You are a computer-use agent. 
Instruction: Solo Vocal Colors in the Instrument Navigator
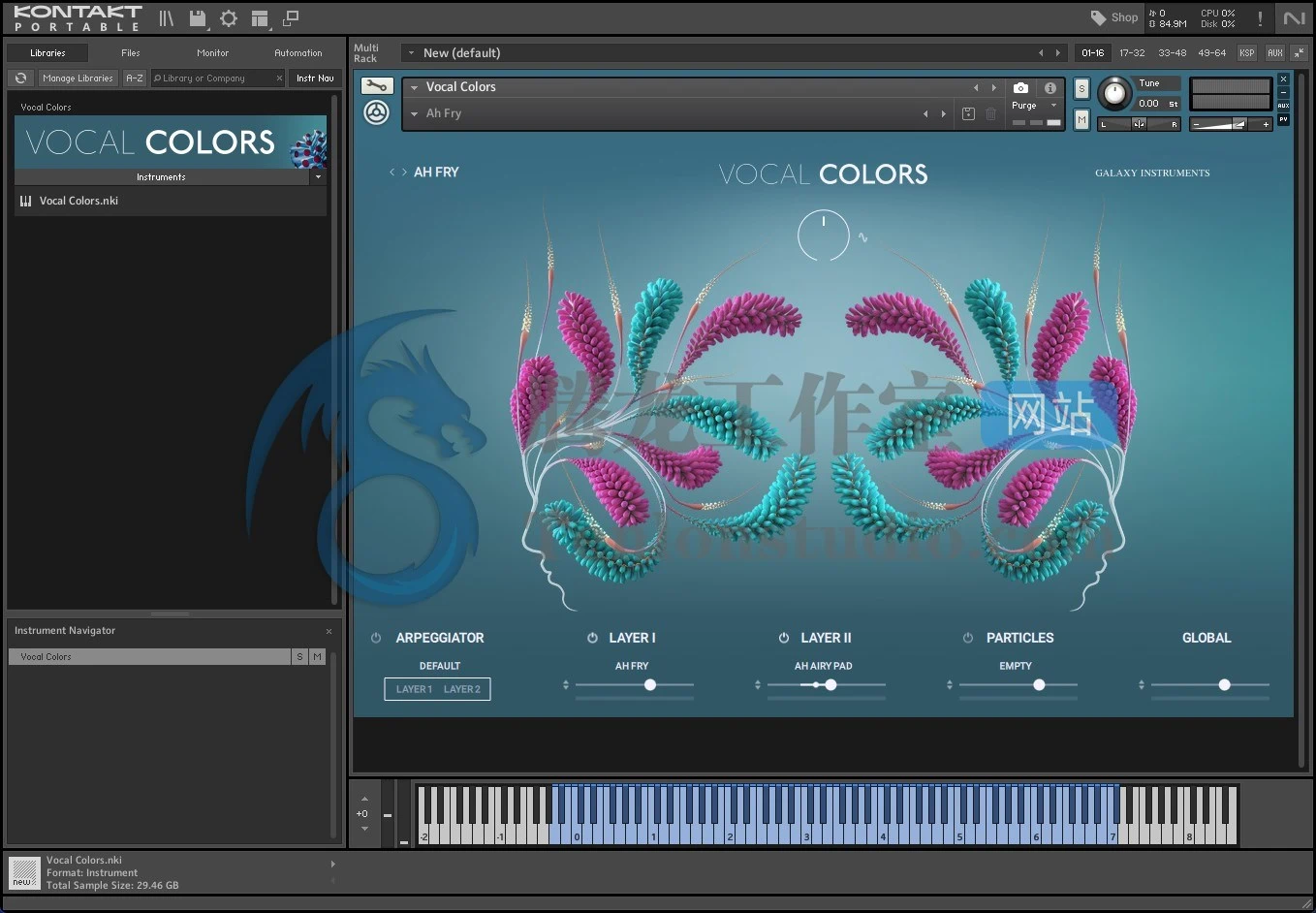[299, 656]
